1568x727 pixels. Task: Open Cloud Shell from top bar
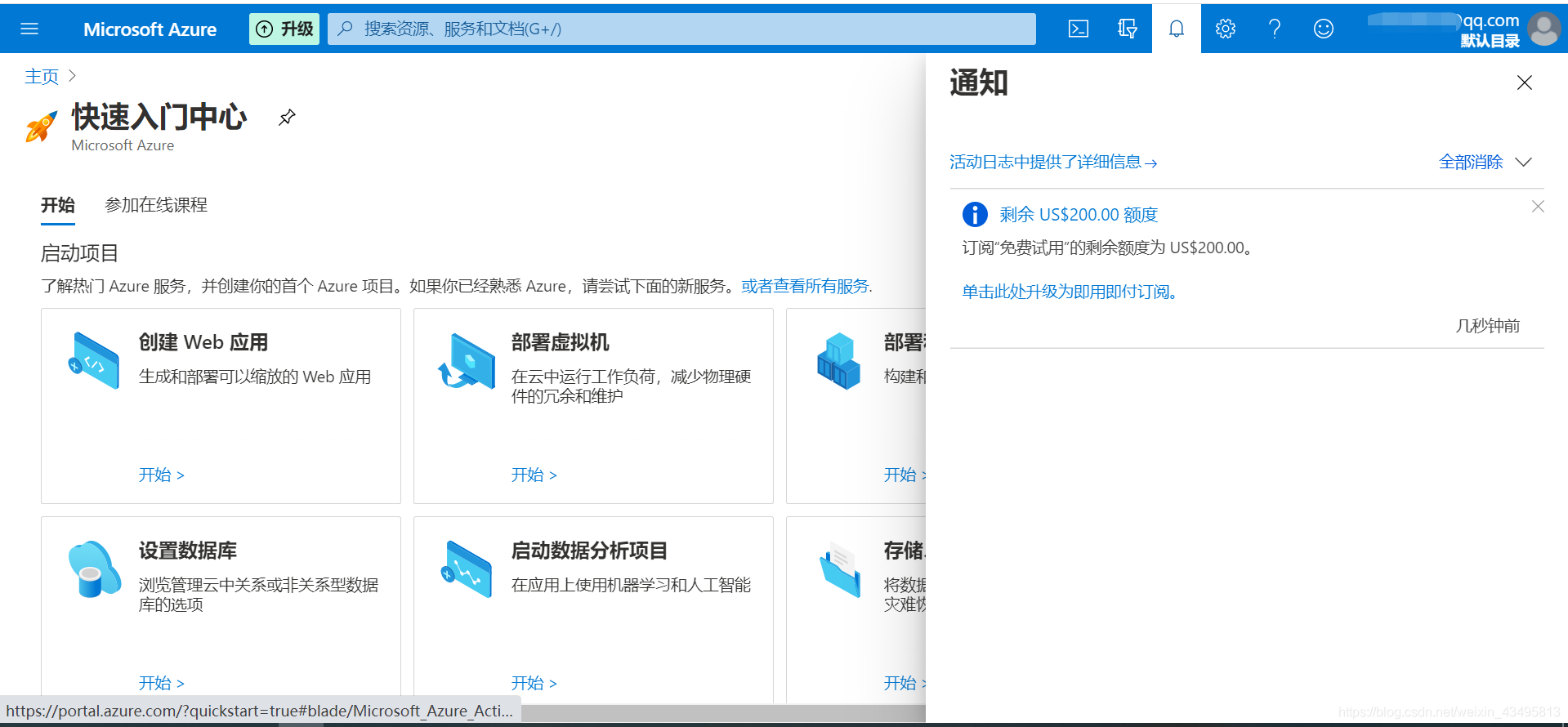pos(1079,29)
